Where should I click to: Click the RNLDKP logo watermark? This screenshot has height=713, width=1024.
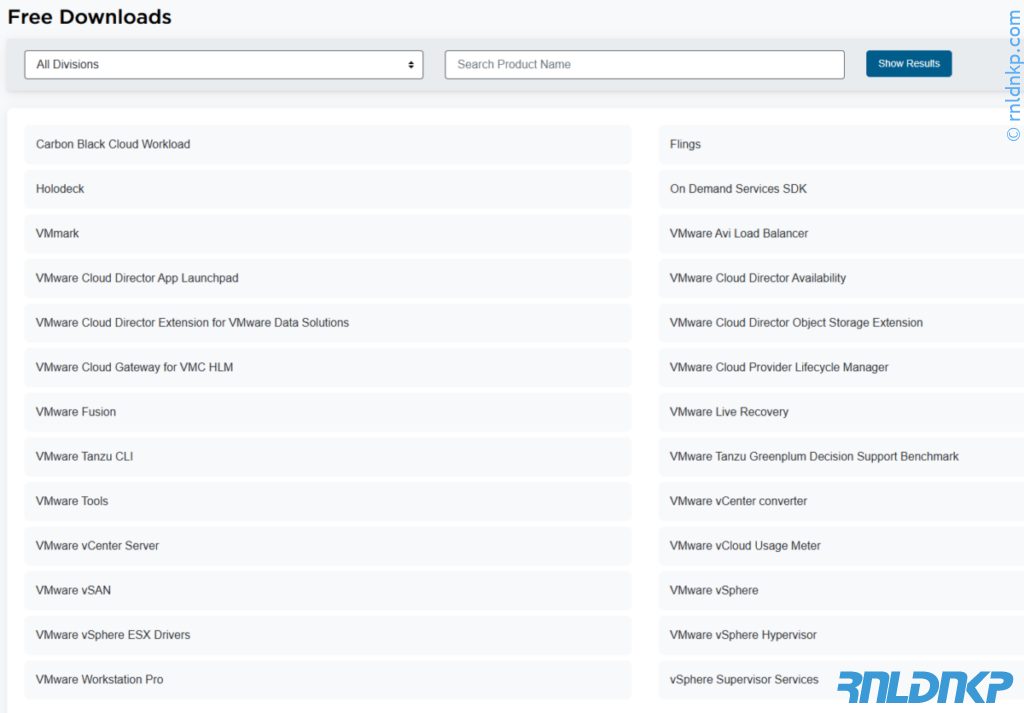[924, 686]
